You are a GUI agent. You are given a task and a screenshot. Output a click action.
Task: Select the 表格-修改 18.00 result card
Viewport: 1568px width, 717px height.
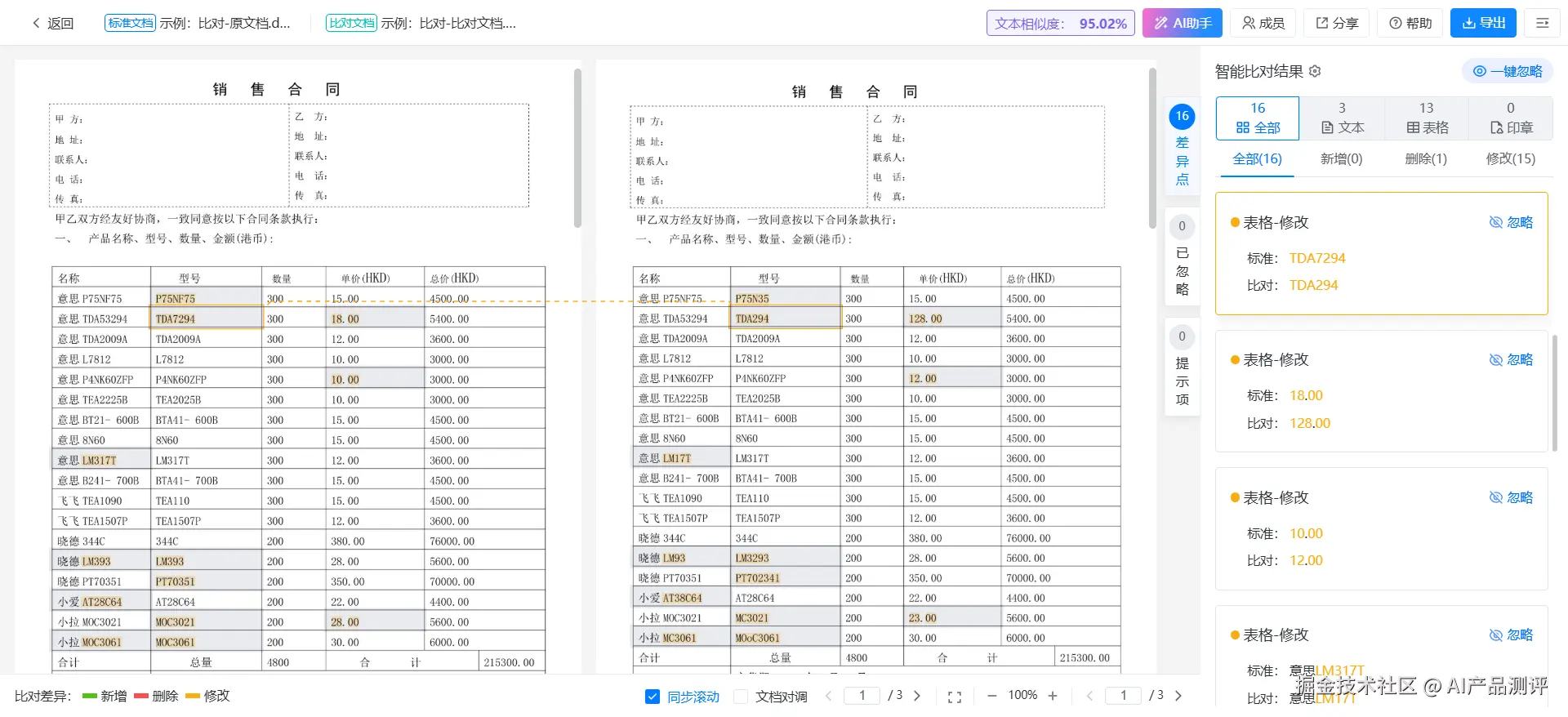1381,390
